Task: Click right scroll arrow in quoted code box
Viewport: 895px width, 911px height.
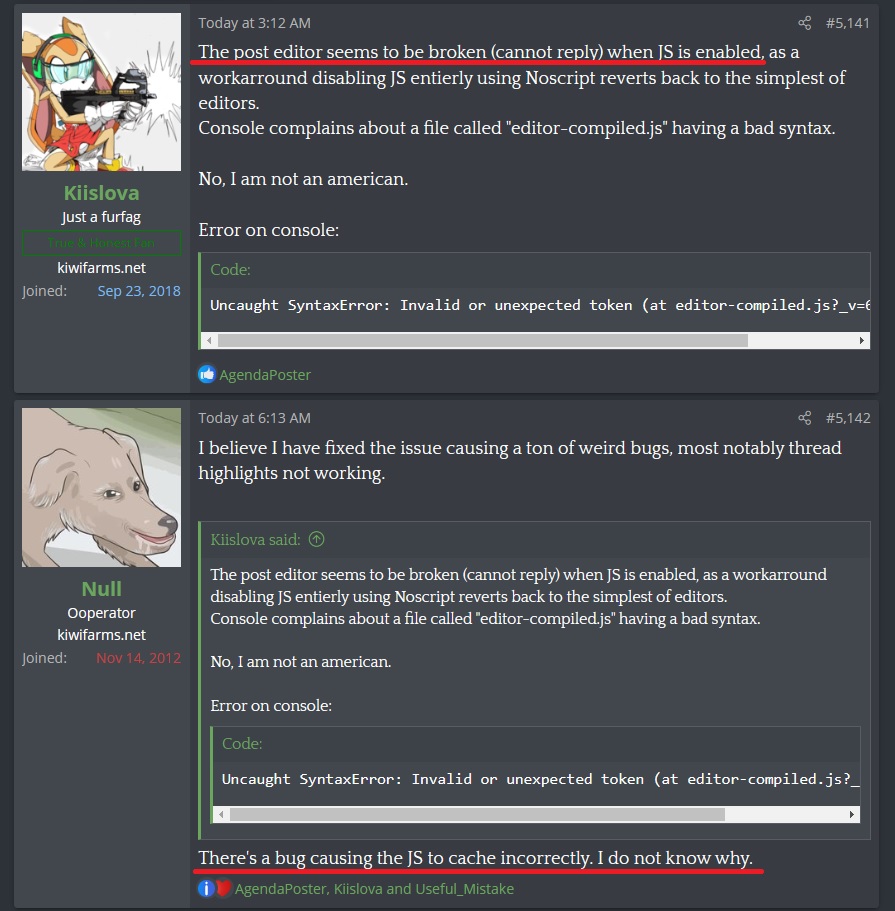Action: pyautogui.click(x=851, y=814)
